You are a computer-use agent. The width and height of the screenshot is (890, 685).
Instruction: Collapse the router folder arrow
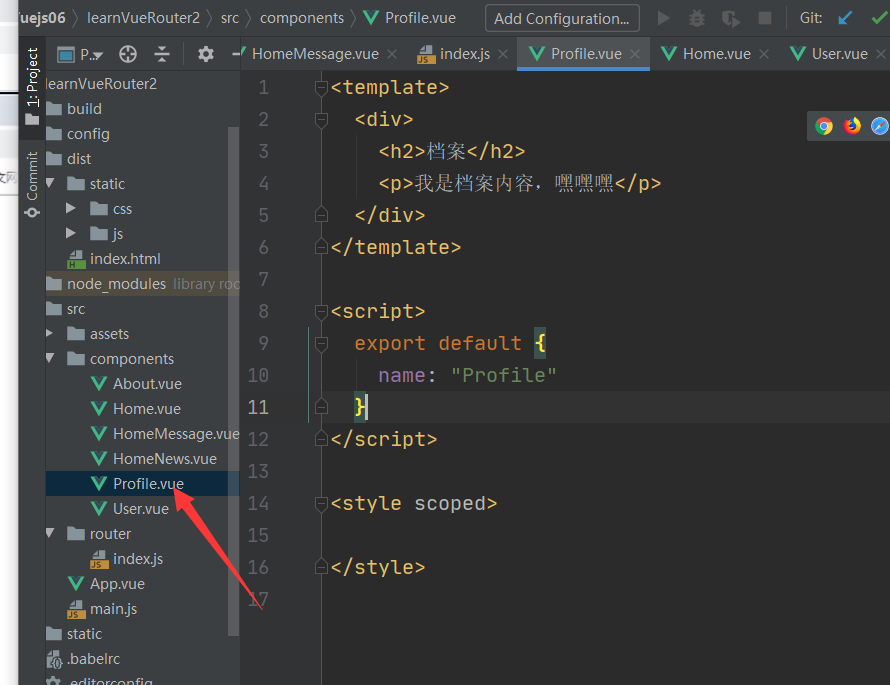click(x=51, y=533)
